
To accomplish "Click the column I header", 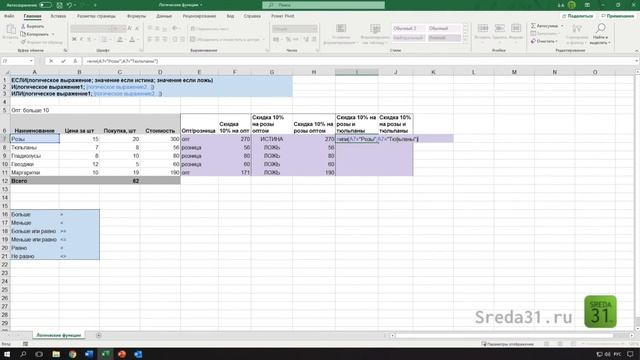I will [356, 72].
